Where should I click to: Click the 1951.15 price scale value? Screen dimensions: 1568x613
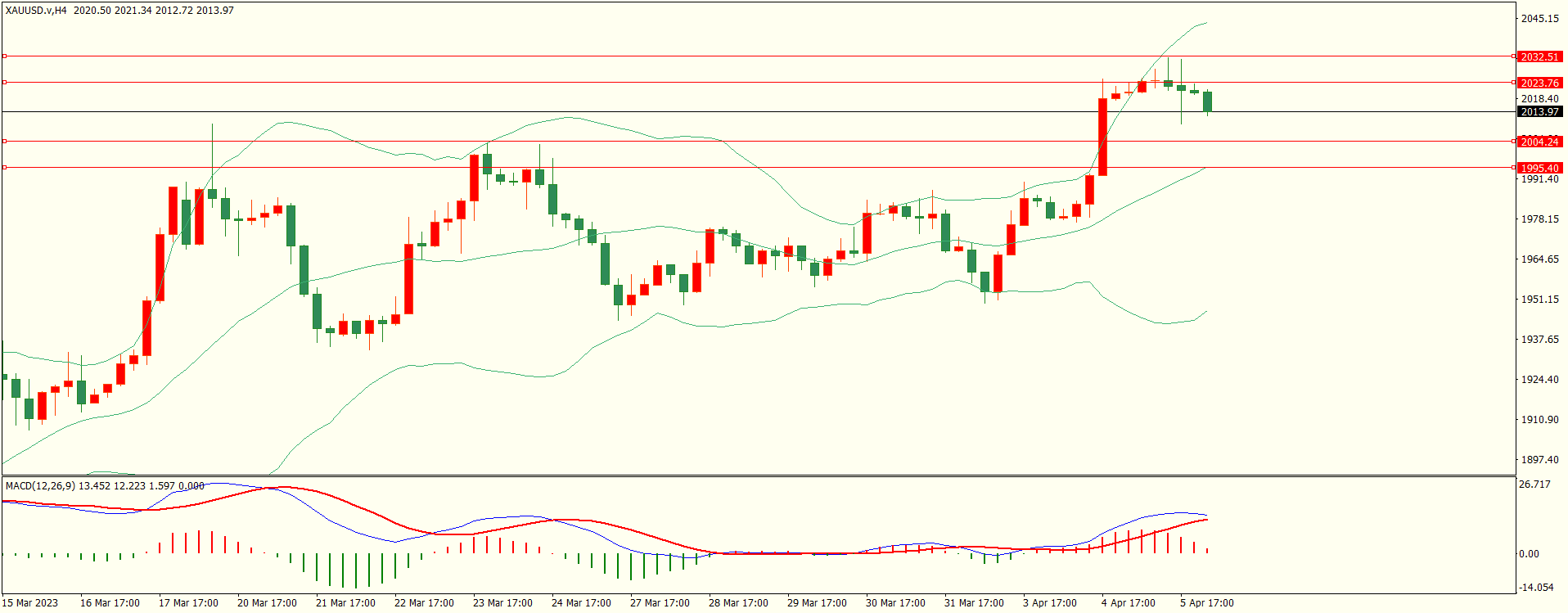pos(1539,299)
